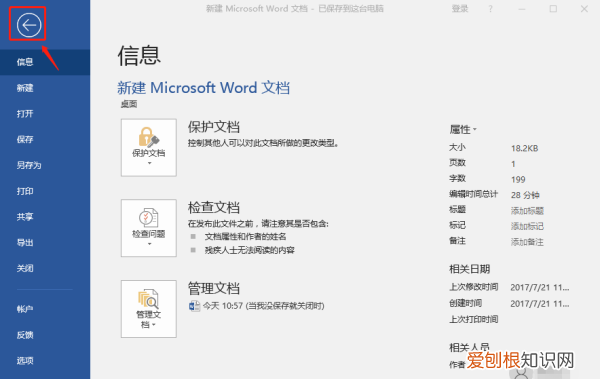The height and width of the screenshot is (379, 600).
Task: Click the 桌面 location path text
Action: [129, 104]
